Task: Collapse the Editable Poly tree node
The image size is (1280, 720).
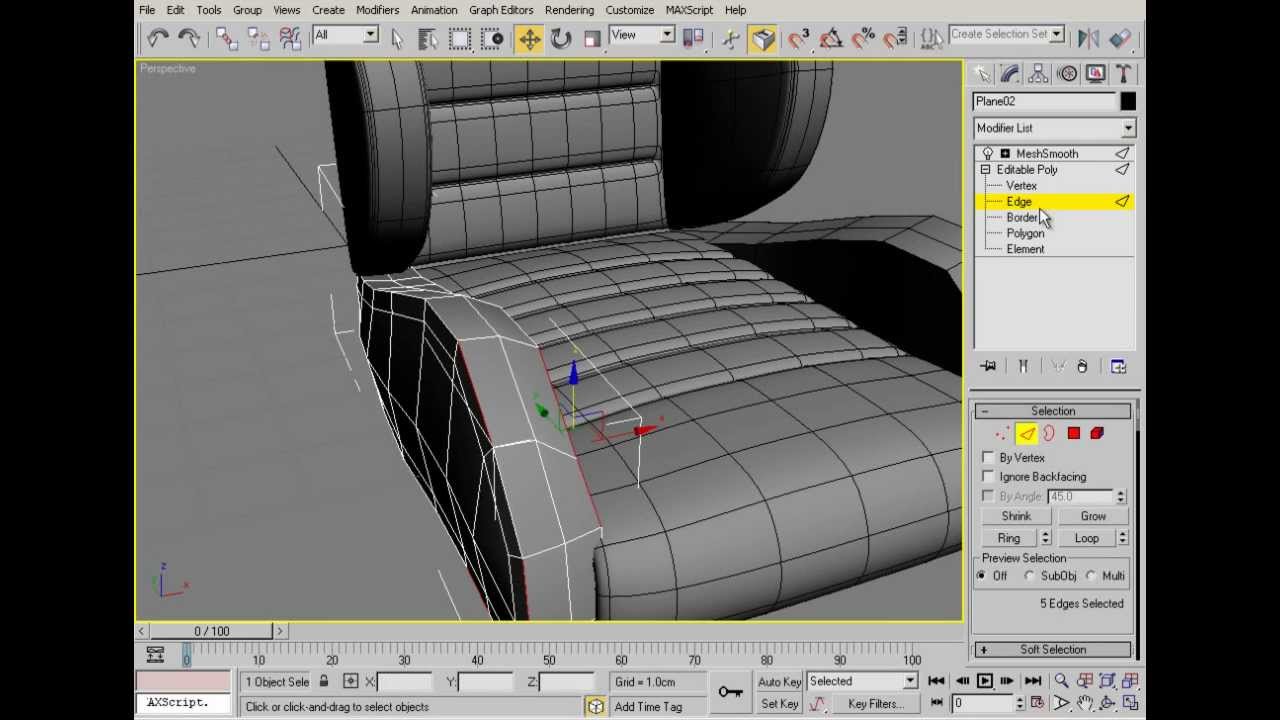Action: point(986,170)
